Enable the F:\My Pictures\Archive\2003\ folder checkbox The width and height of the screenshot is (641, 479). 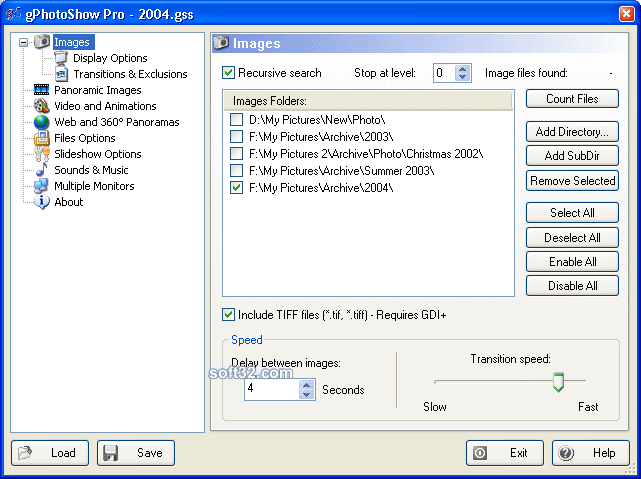[236, 137]
